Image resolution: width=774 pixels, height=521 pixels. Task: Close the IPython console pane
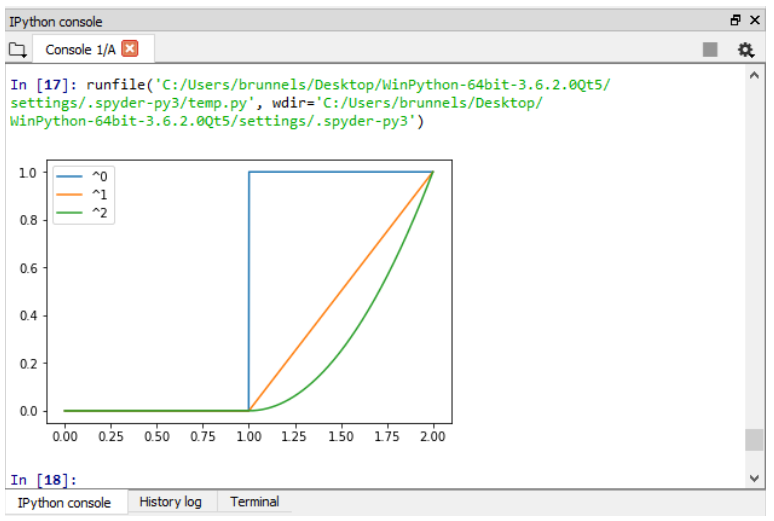tap(755, 20)
